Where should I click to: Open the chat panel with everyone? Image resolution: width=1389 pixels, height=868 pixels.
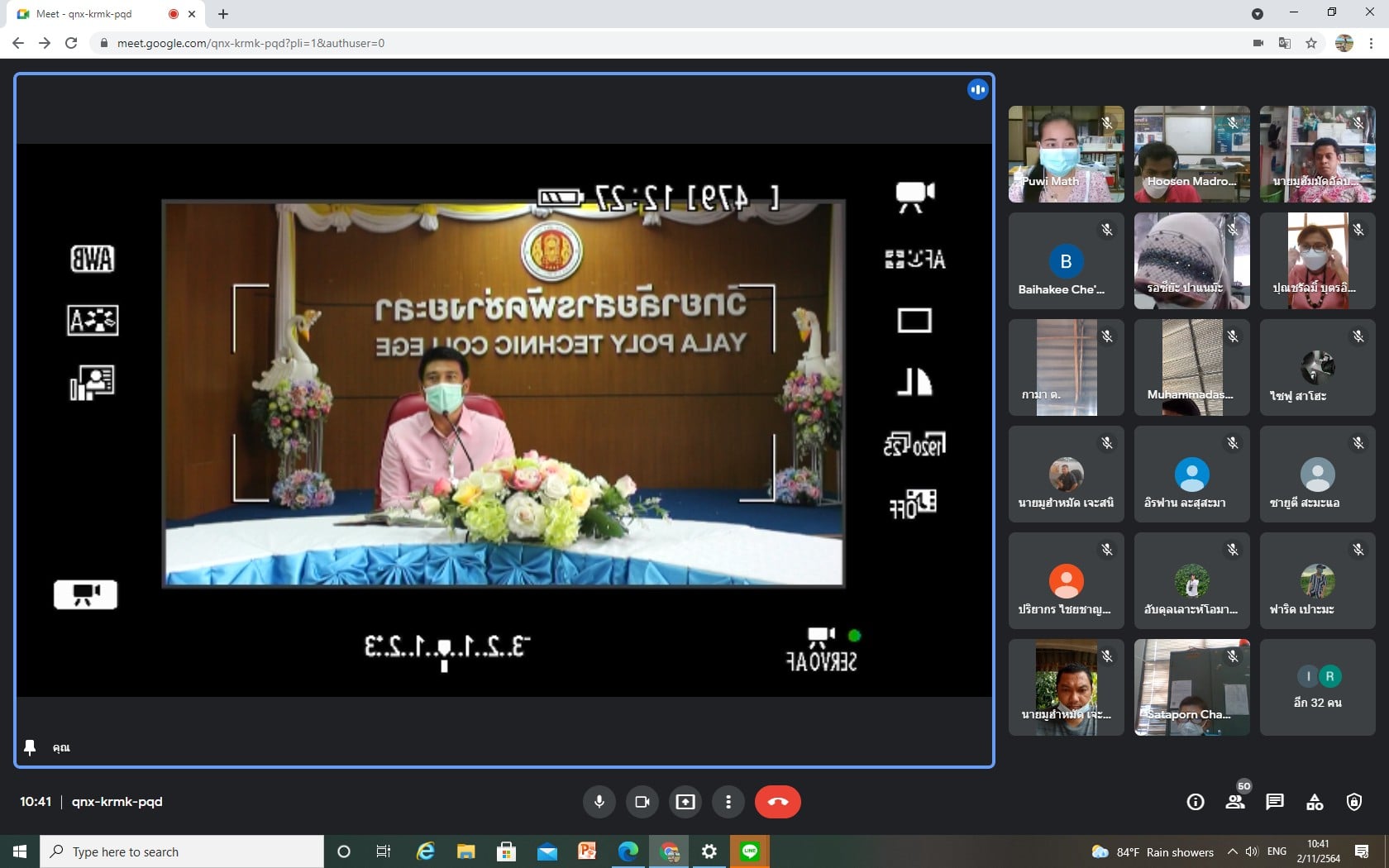(x=1275, y=802)
